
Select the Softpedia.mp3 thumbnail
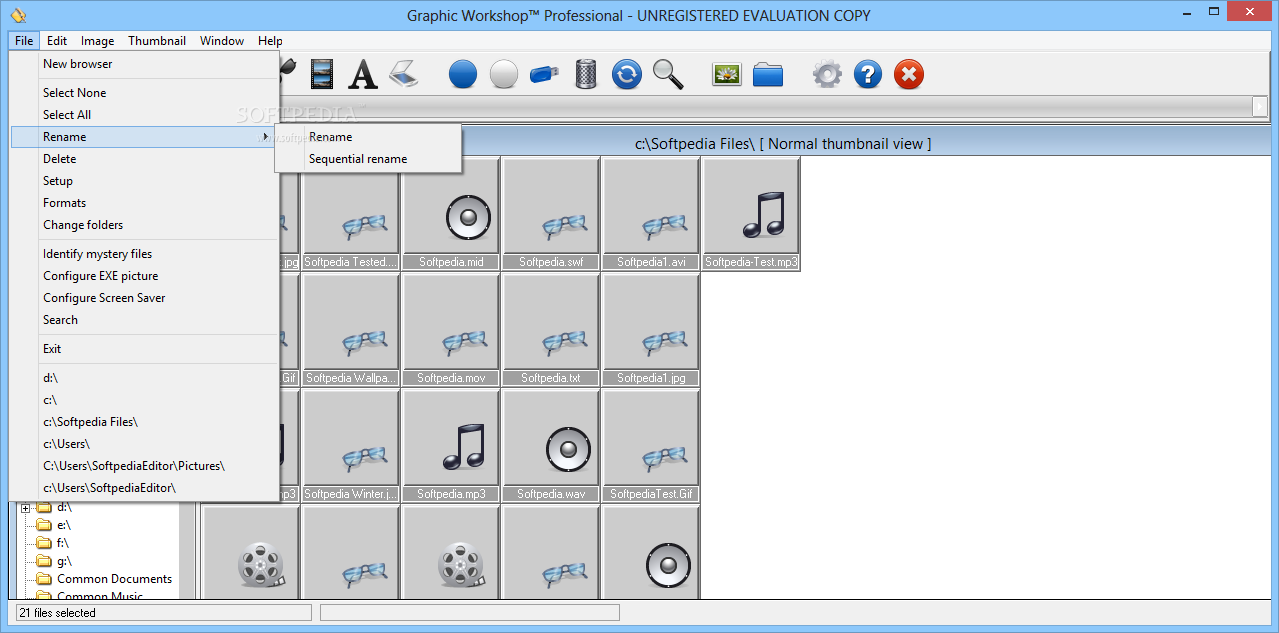451,446
